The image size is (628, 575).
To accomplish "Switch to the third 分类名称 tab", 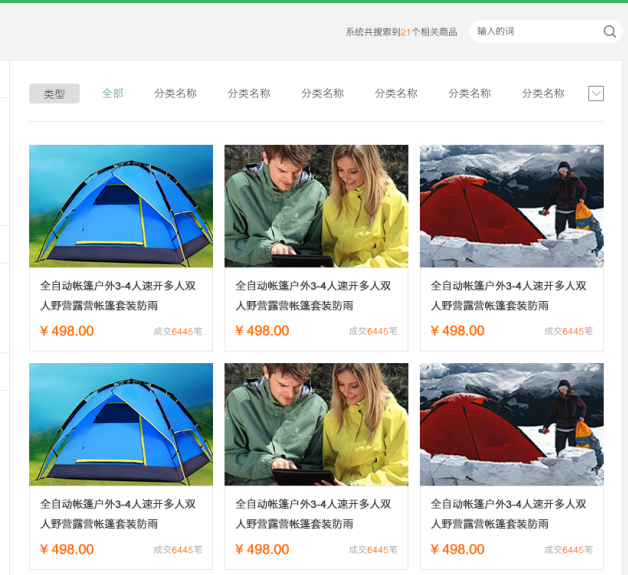I will pos(322,93).
